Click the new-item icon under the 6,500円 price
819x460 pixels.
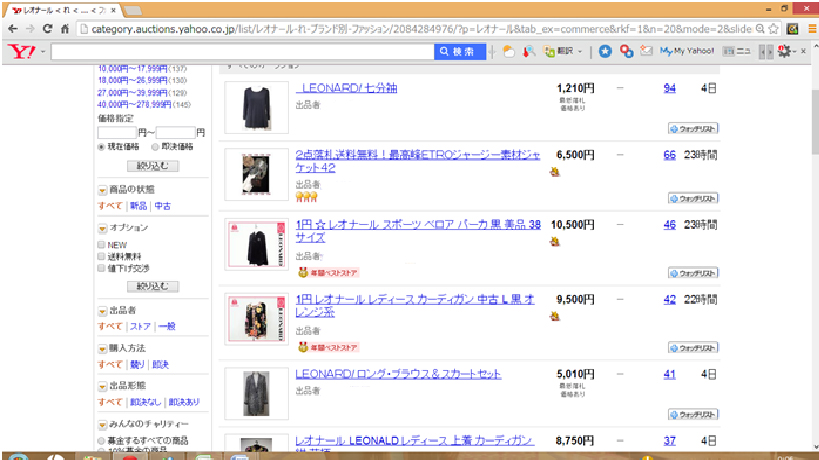coord(555,172)
